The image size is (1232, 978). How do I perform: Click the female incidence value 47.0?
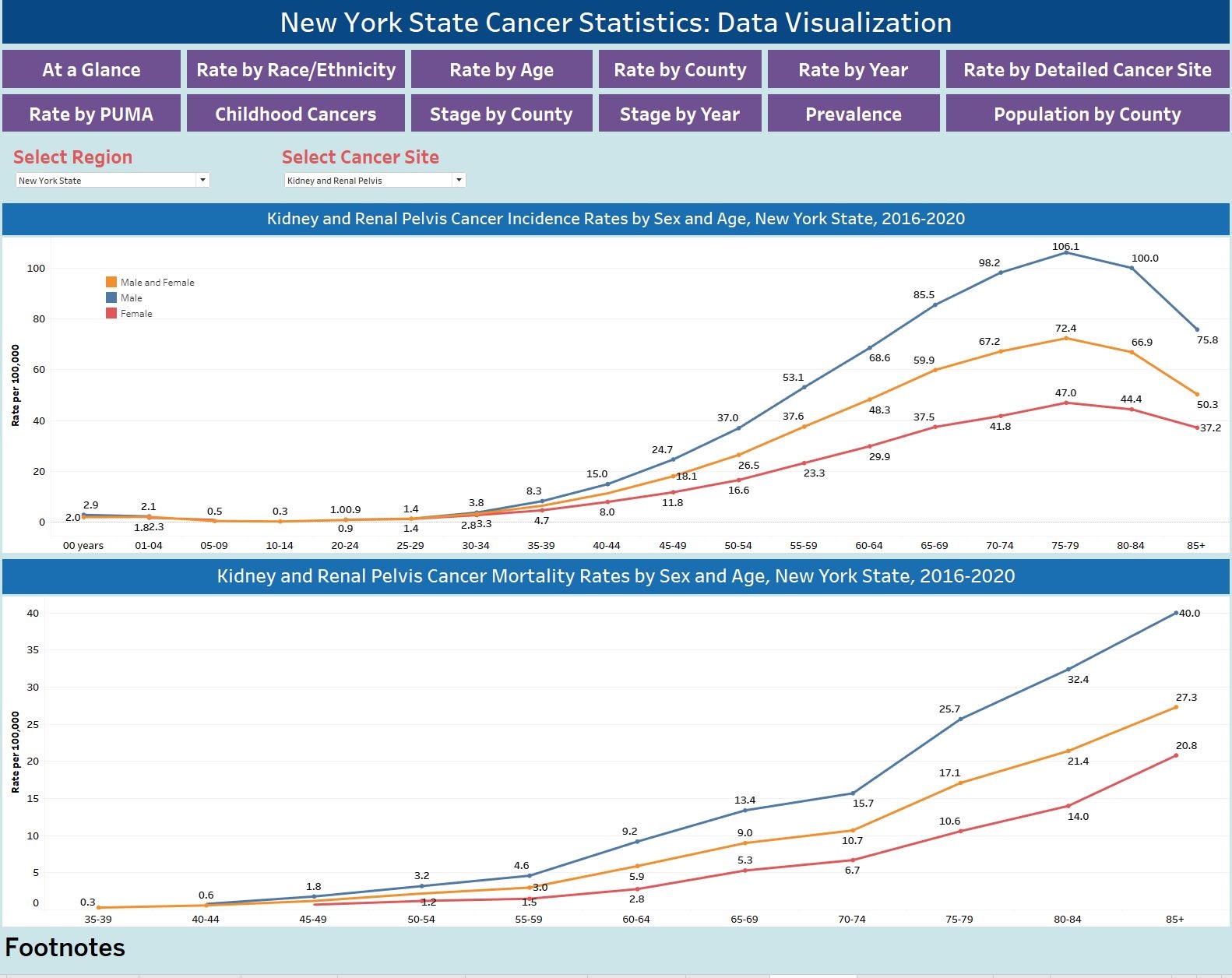(1065, 392)
